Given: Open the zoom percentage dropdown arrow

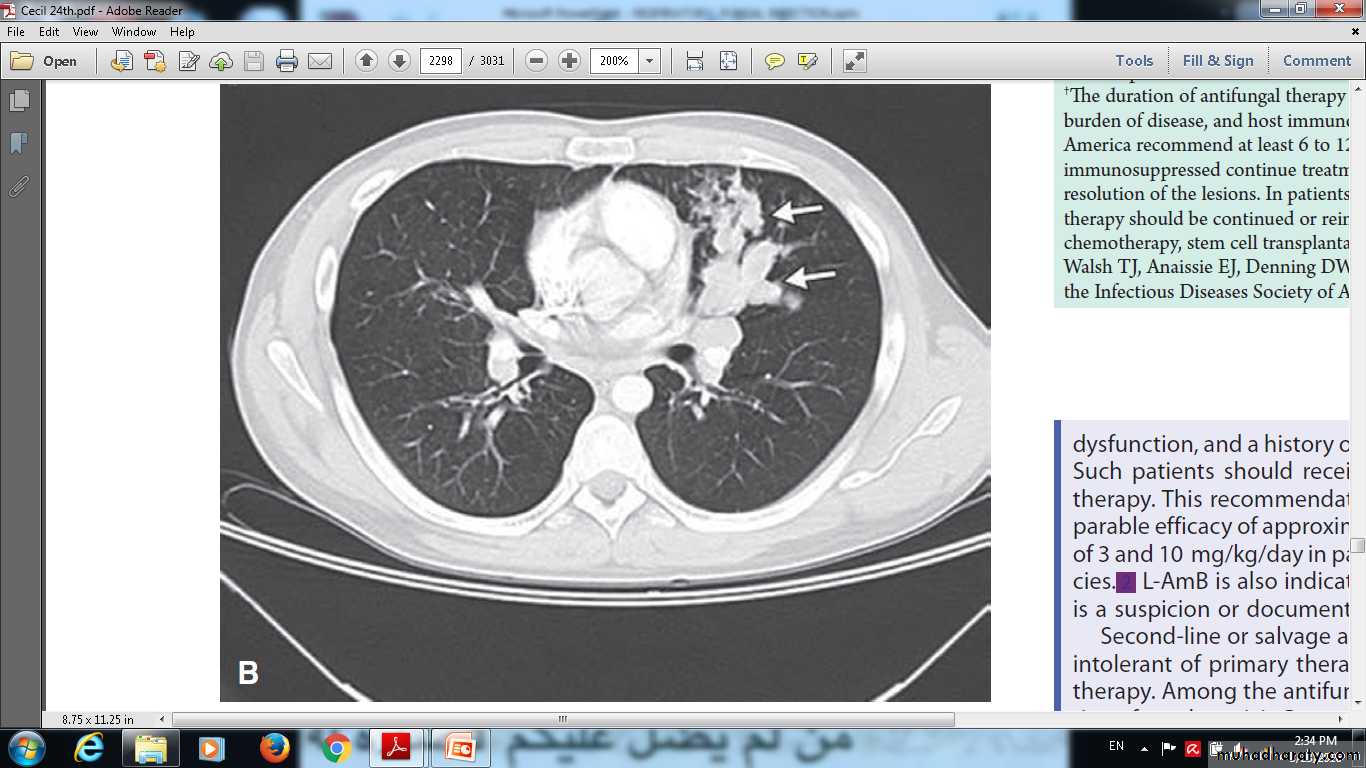Looking at the screenshot, I should point(650,61).
